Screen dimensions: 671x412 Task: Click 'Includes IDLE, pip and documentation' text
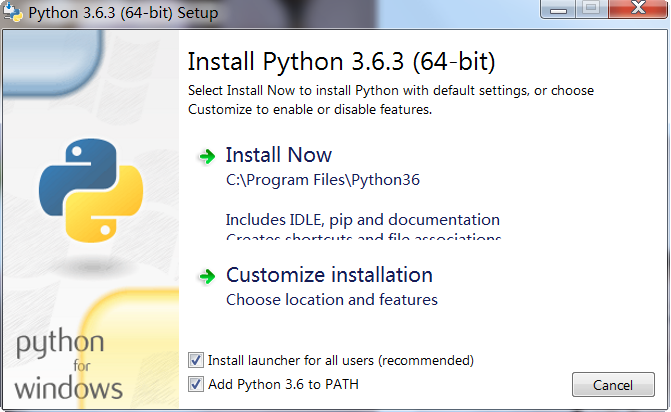click(362, 219)
